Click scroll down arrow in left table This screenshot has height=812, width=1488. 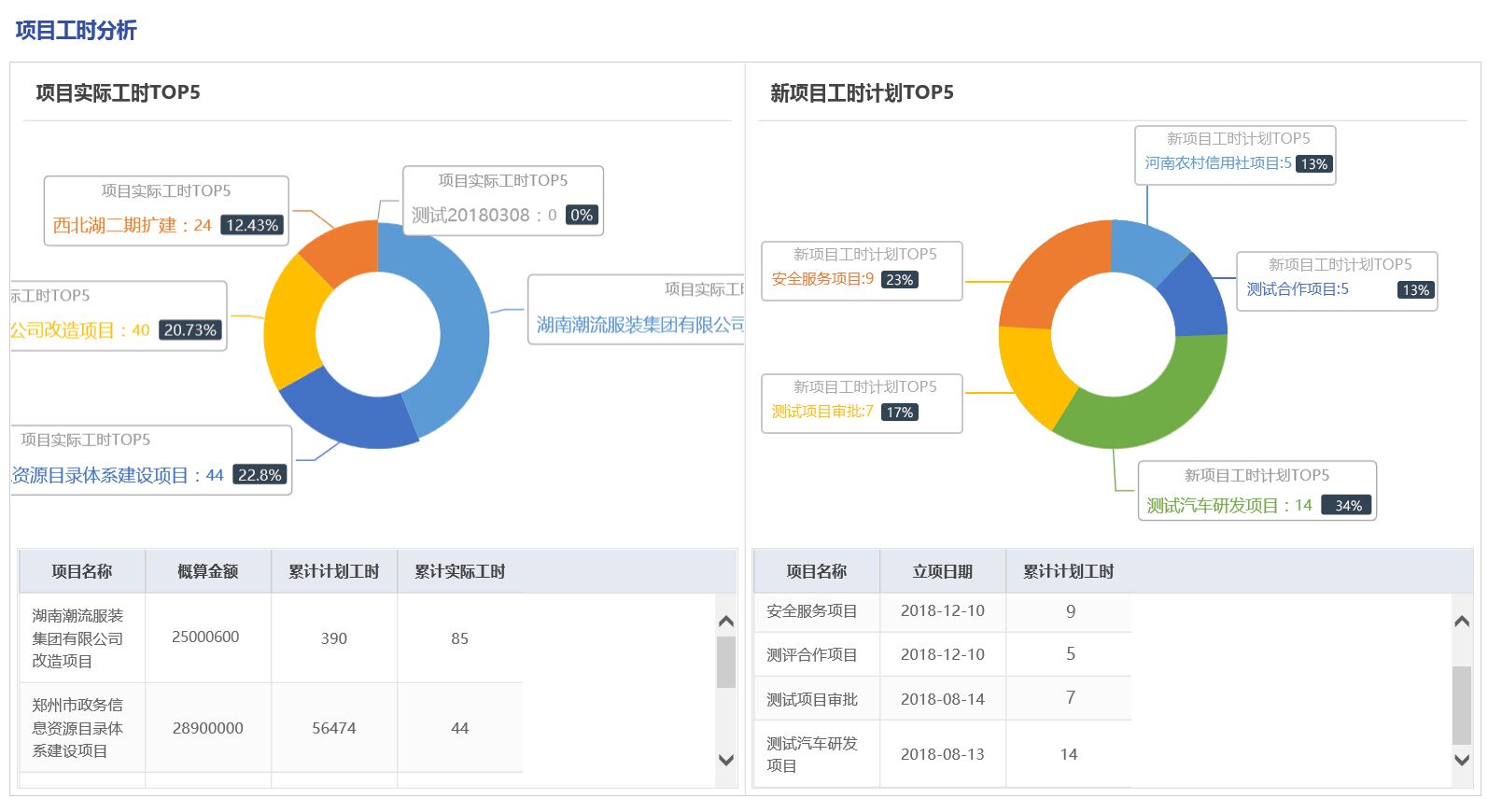click(x=726, y=760)
